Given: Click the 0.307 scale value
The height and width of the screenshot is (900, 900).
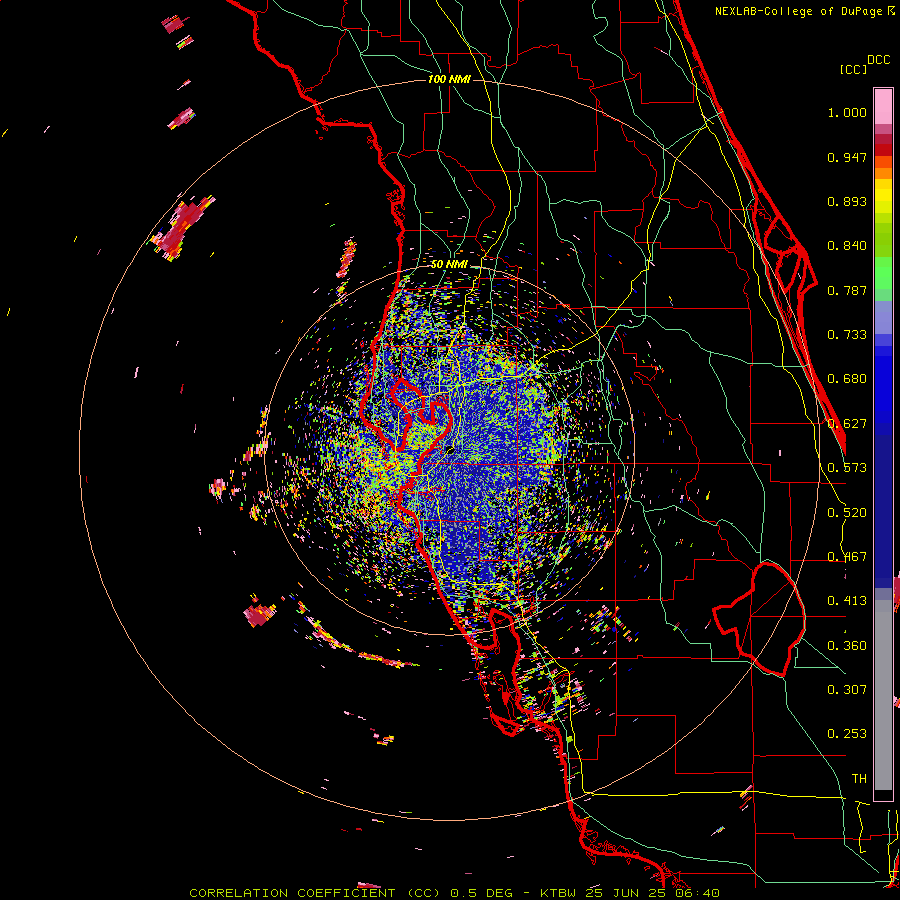Looking at the screenshot, I should click(847, 689).
